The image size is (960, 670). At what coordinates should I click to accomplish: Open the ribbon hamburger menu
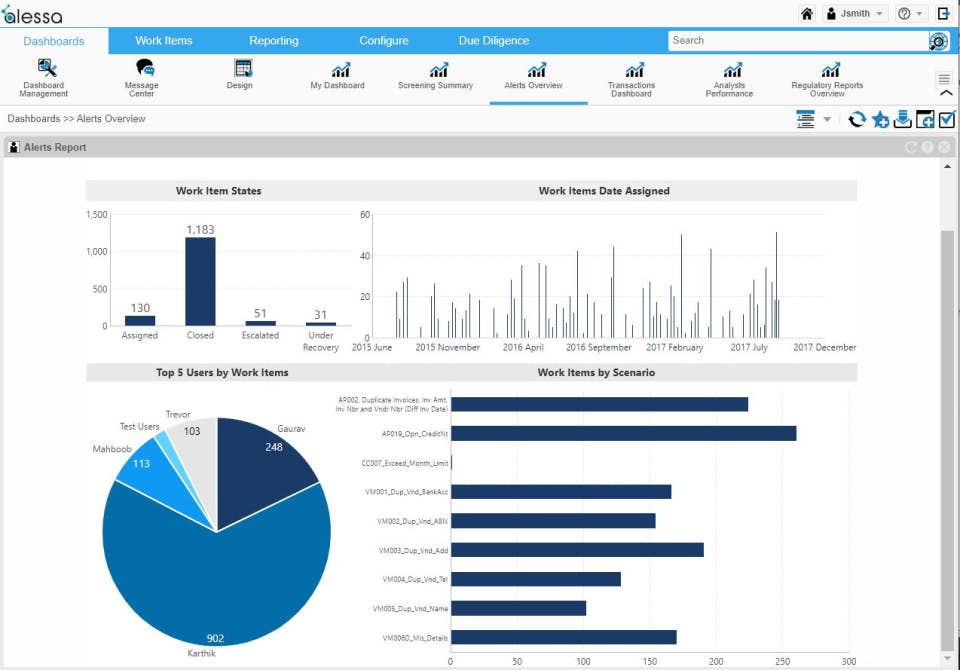coord(944,79)
